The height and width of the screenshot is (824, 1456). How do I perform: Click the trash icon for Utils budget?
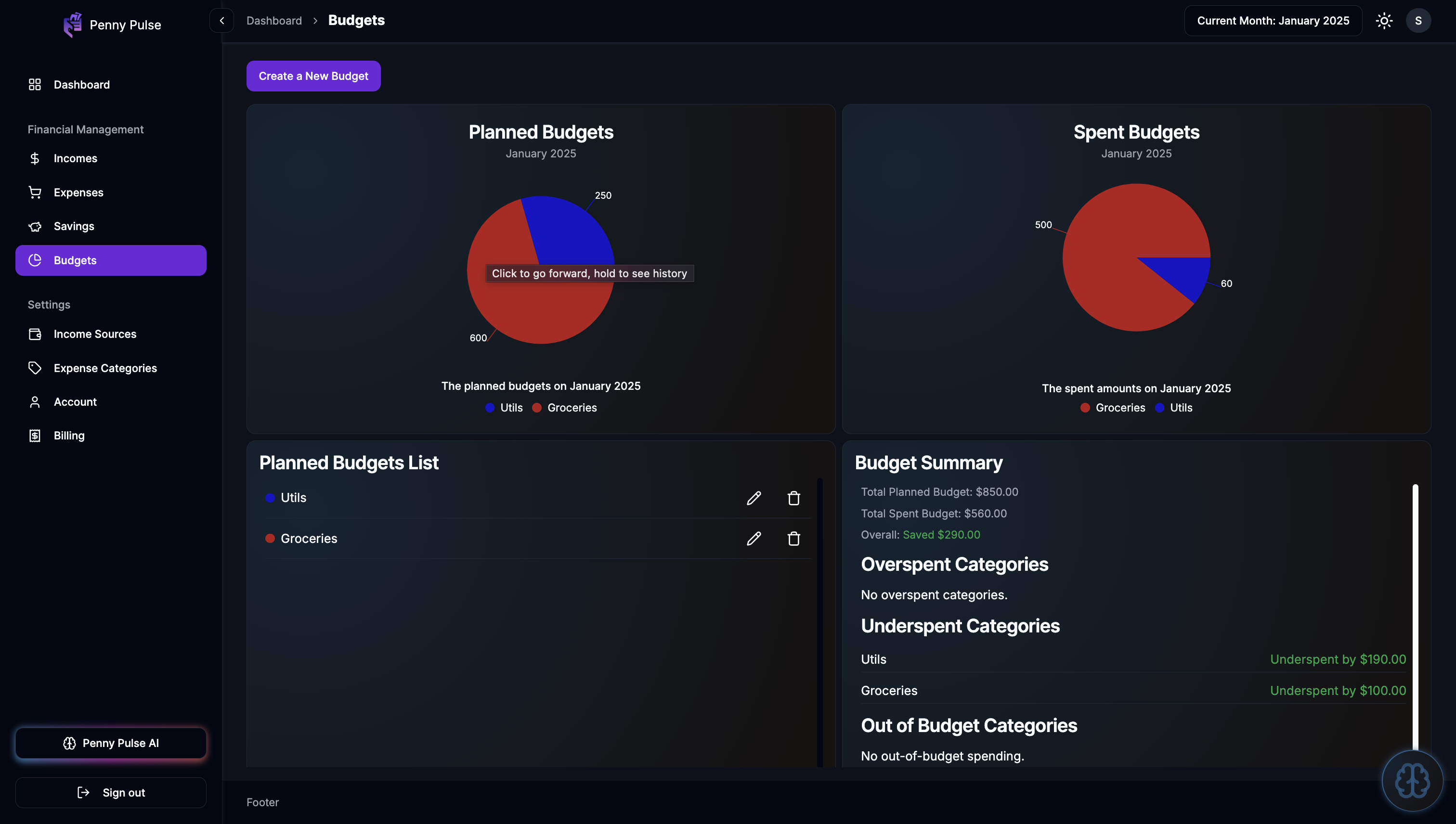click(x=793, y=498)
